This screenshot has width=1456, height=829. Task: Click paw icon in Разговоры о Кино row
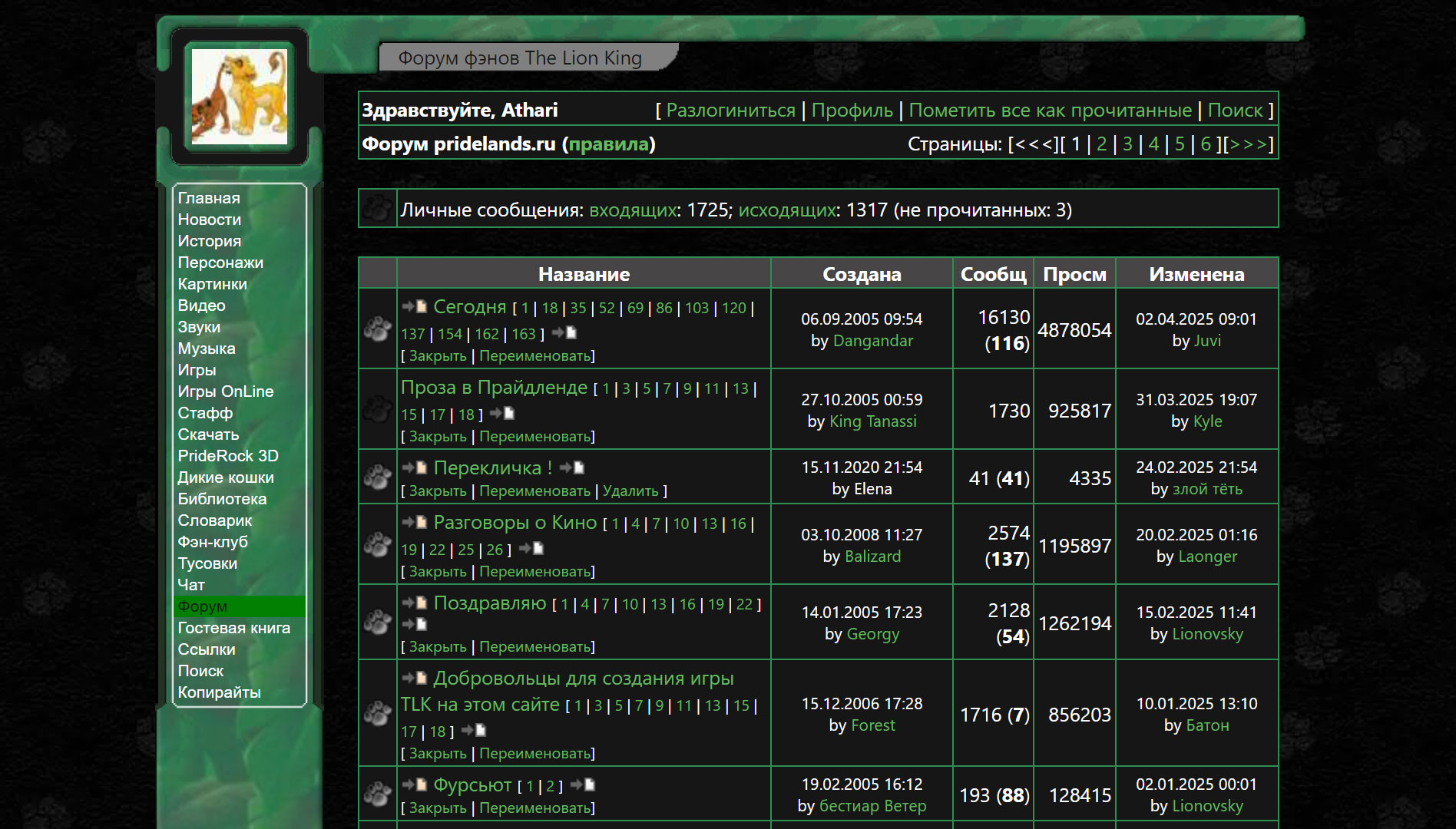pos(377,544)
